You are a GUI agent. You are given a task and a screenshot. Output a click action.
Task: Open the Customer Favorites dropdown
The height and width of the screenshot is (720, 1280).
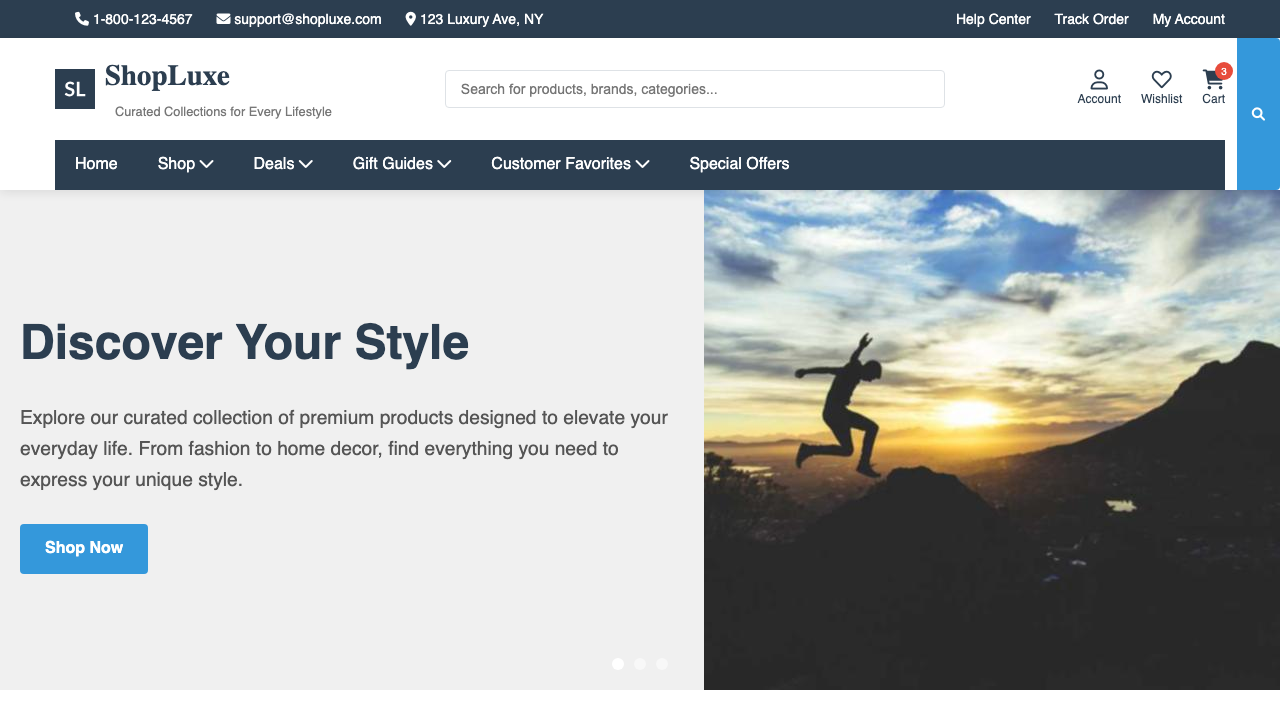point(570,163)
